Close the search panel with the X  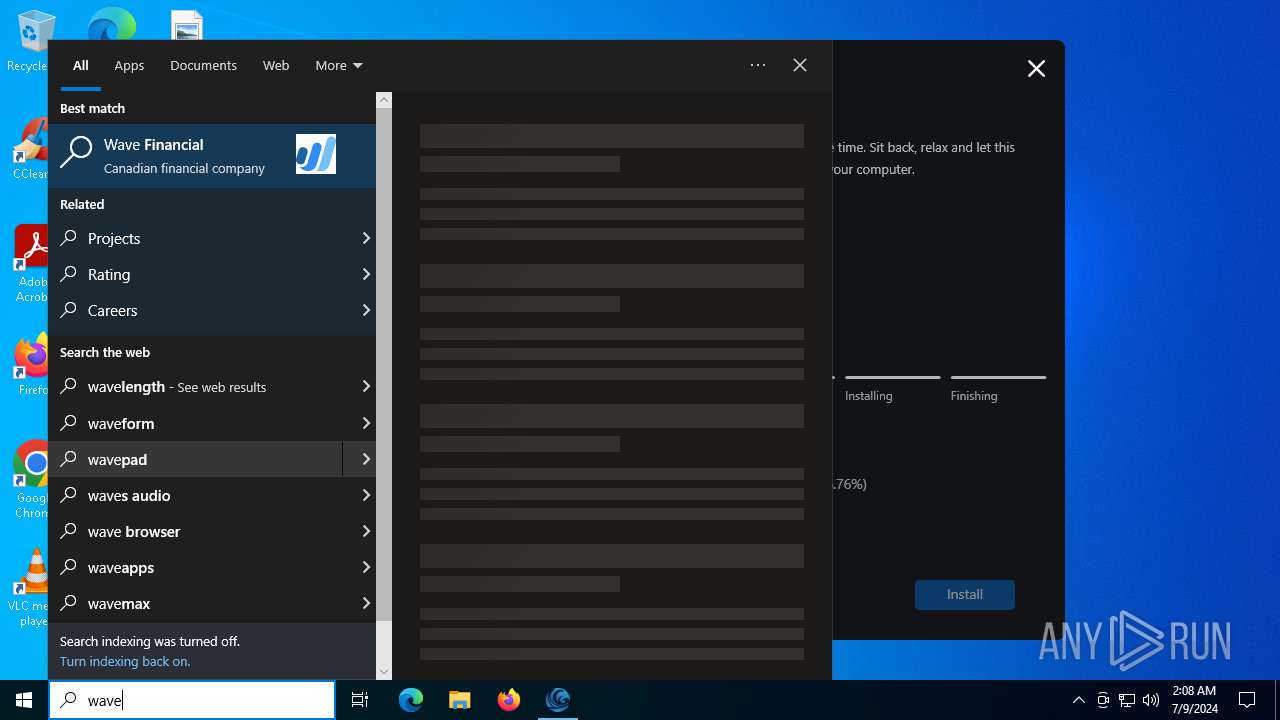pyautogui.click(x=800, y=65)
